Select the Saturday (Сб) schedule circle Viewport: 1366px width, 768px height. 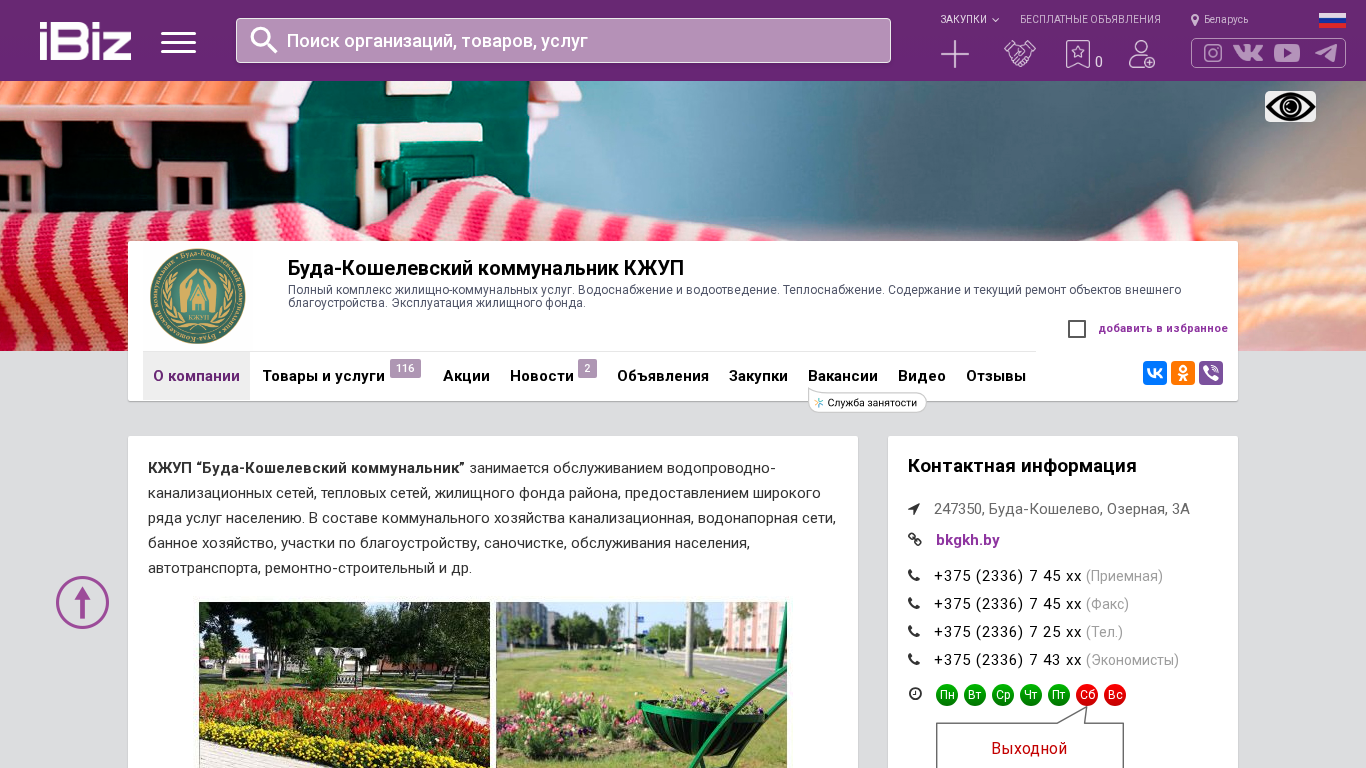point(1087,695)
